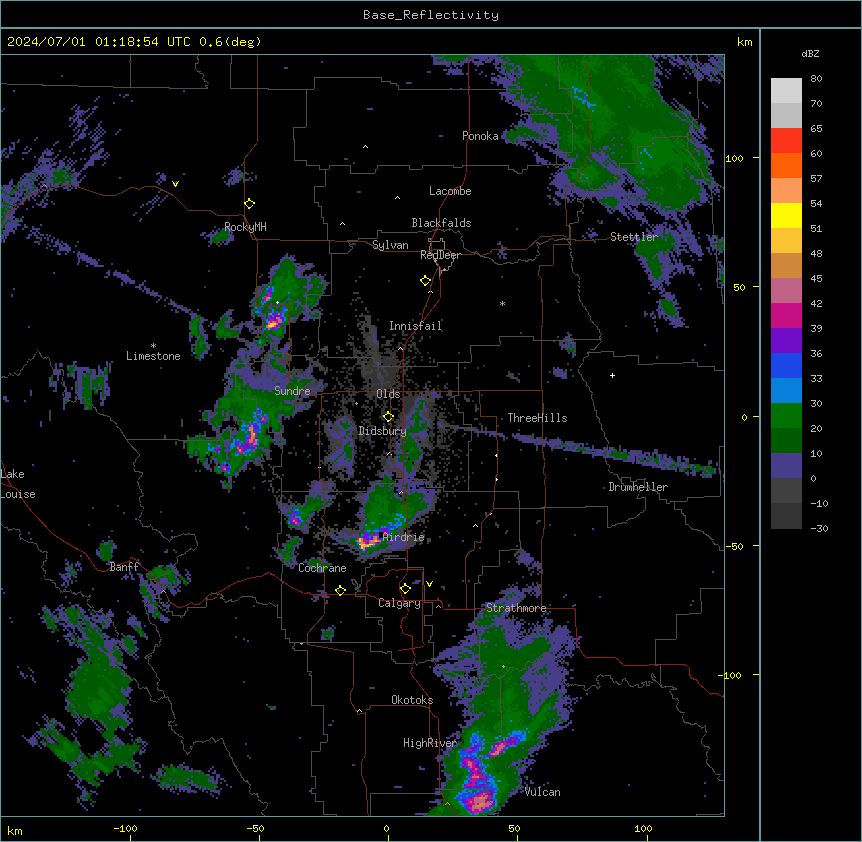Click the Lacombe map label
The height and width of the screenshot is (842, 862).
[x=450, y=191]
